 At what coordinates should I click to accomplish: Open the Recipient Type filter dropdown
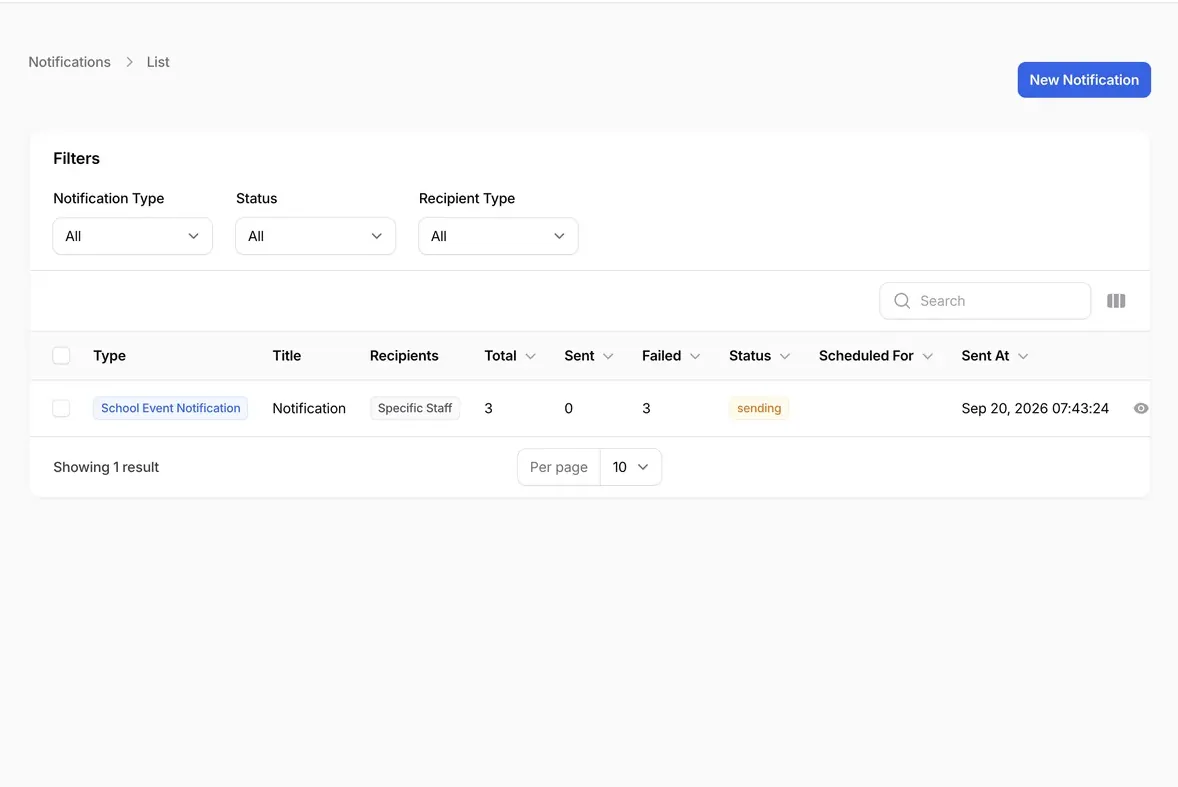(498, 236)
